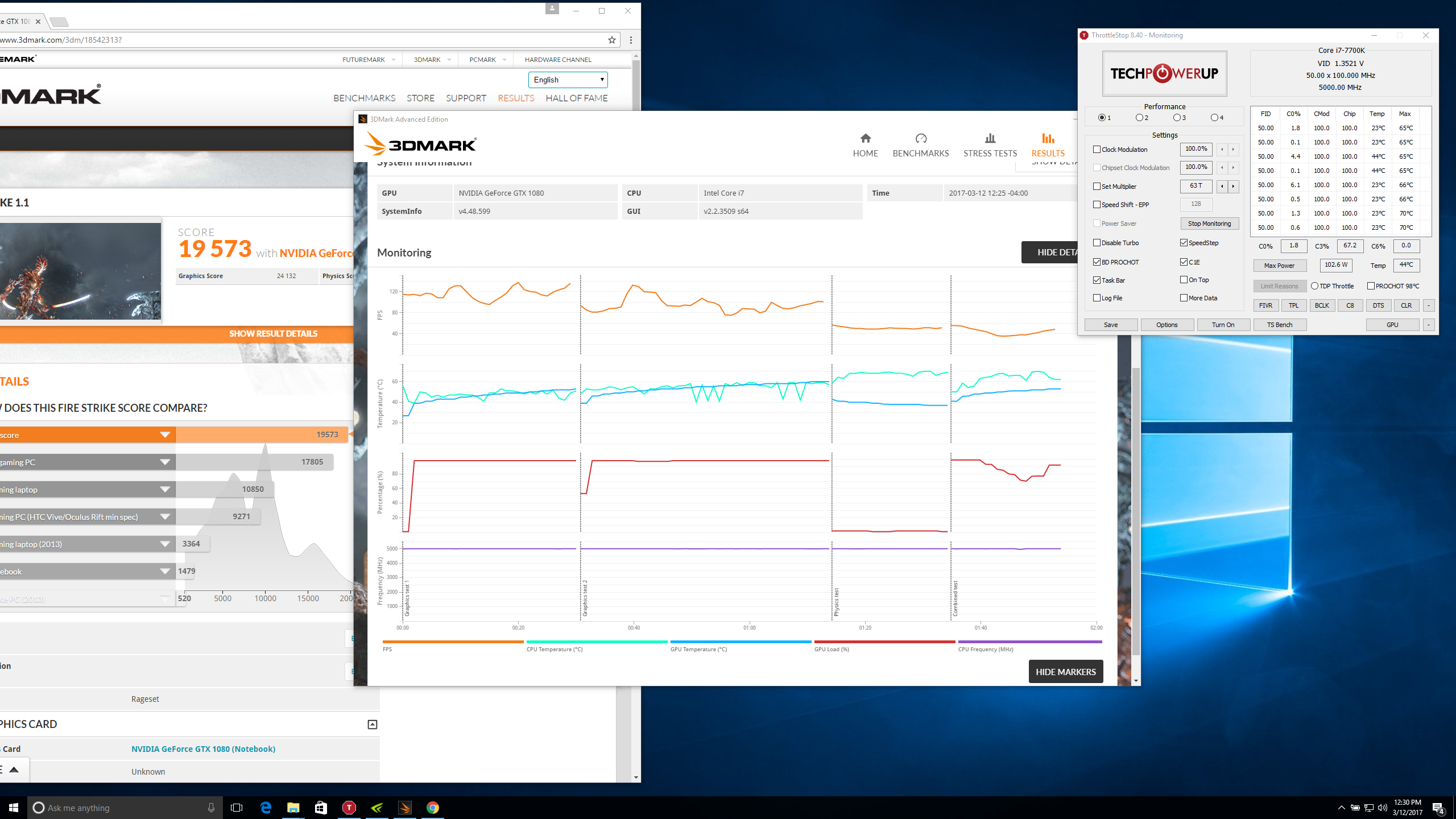Check the Disable Turbo option

click(x=1097, y=243)
